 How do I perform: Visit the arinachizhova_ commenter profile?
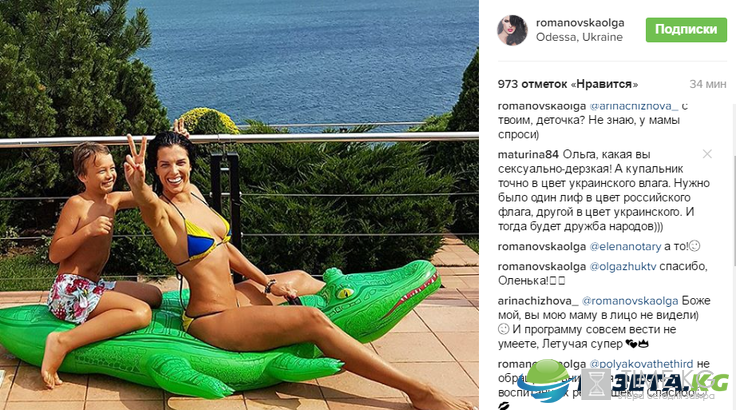tap(538, 301)
